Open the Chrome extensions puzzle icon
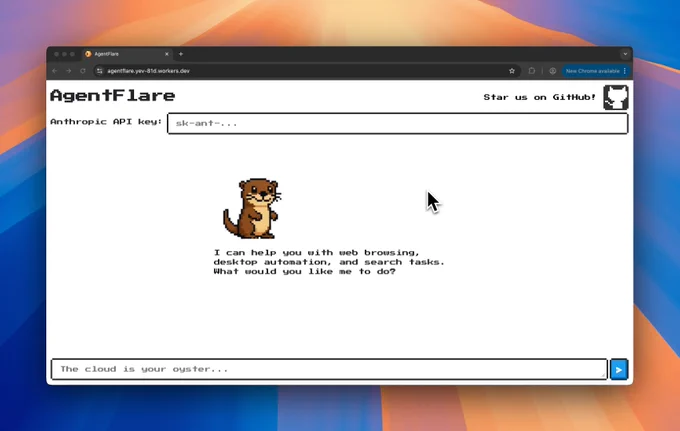 532,71
